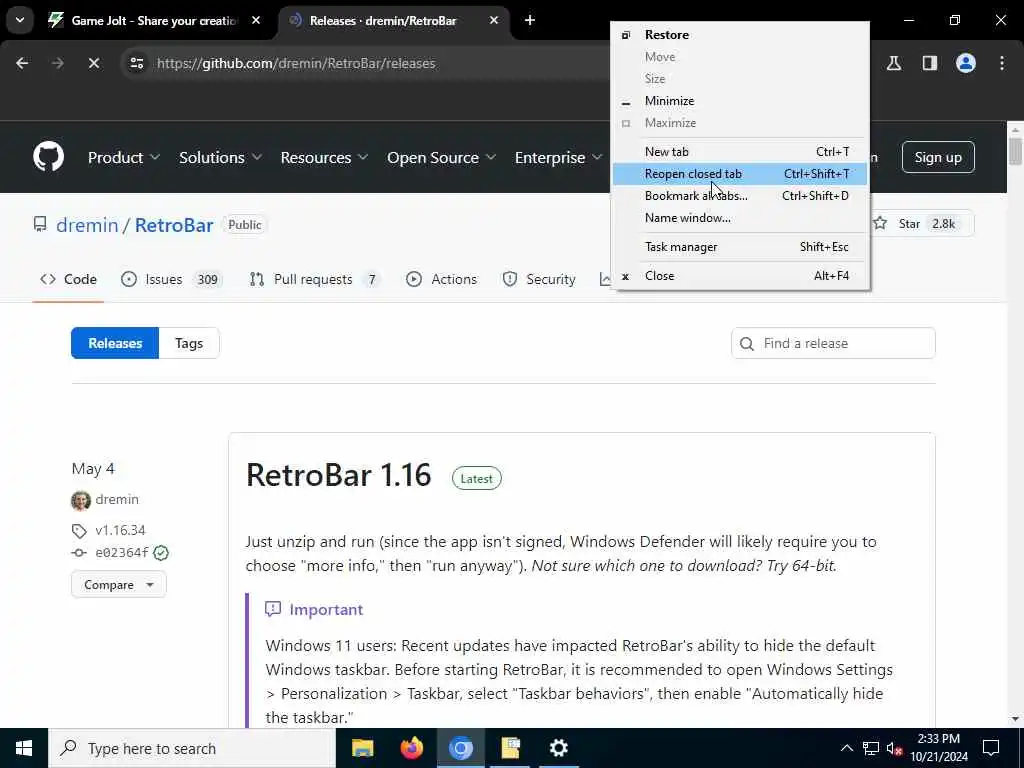Open the Pull requests tab

(314, 280)
